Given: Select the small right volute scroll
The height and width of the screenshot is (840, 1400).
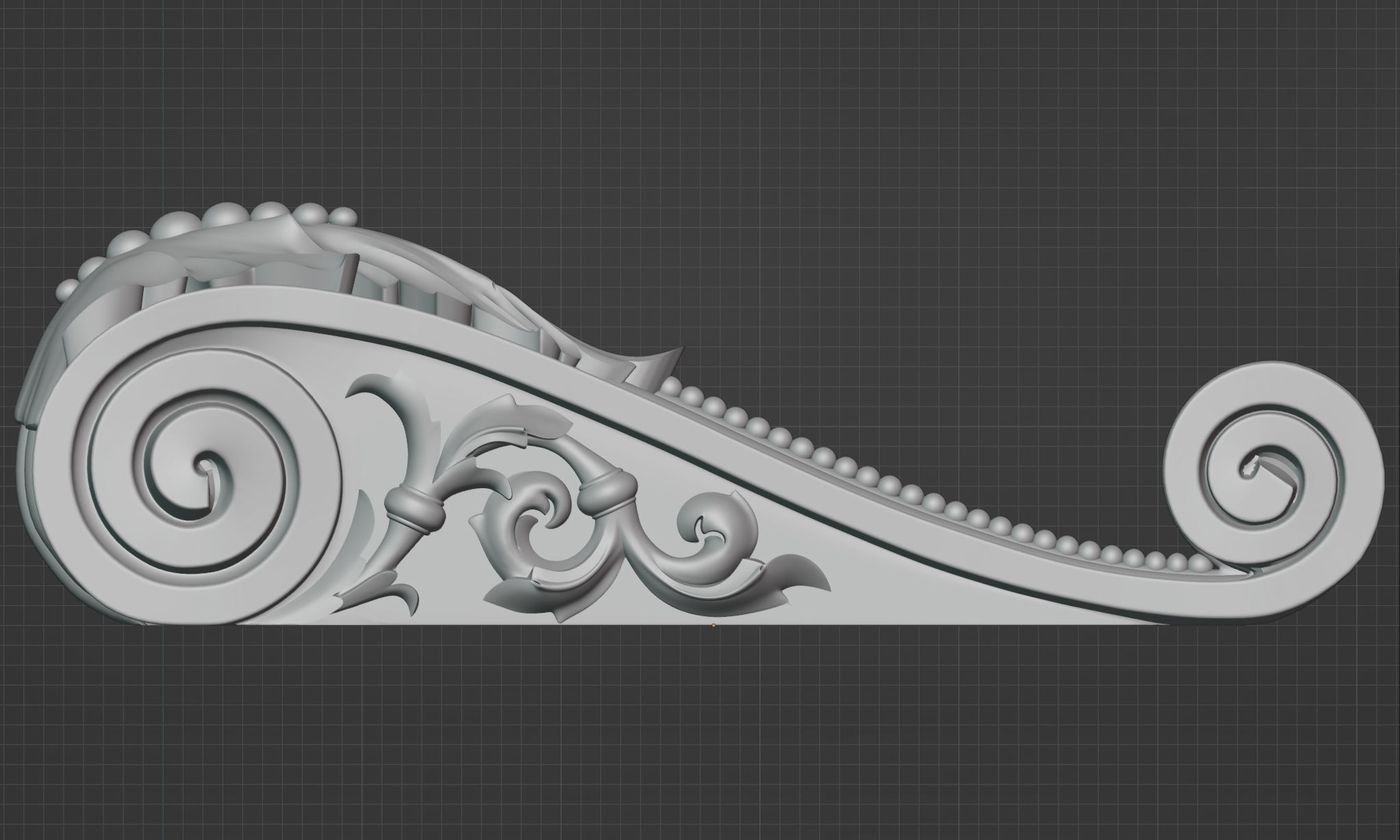Looking at the screenshot, I should (1273, 474).
